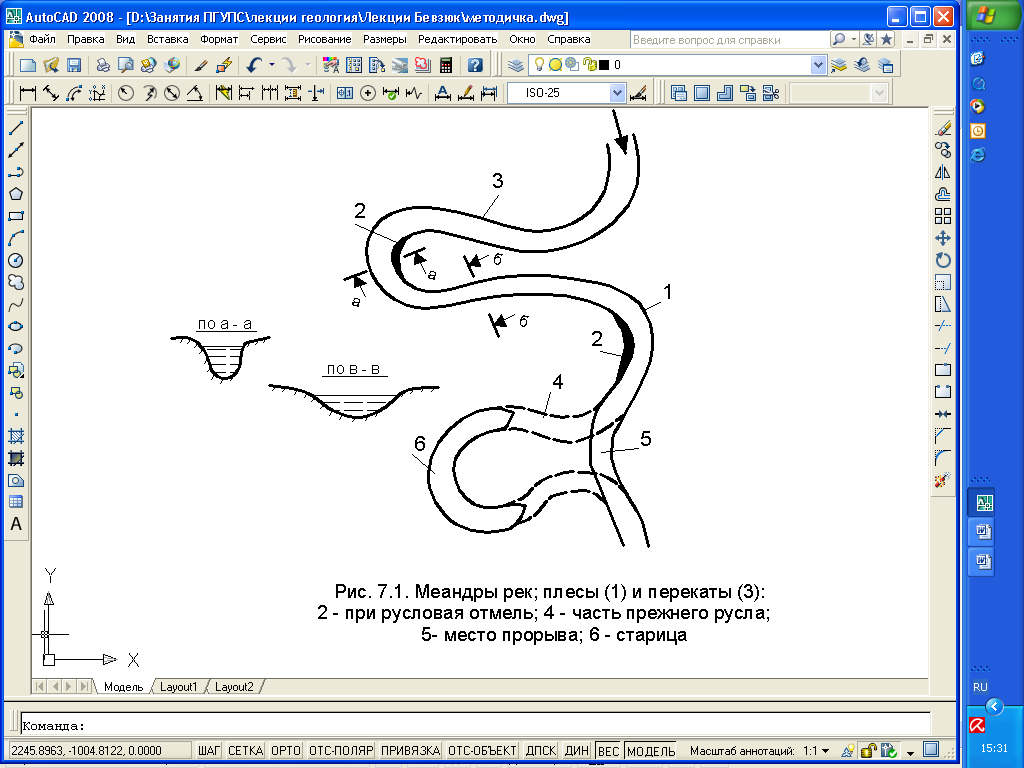Select the Circle draw tool
This screenshot has height=768, width=1024.
[x=16, y=261]
